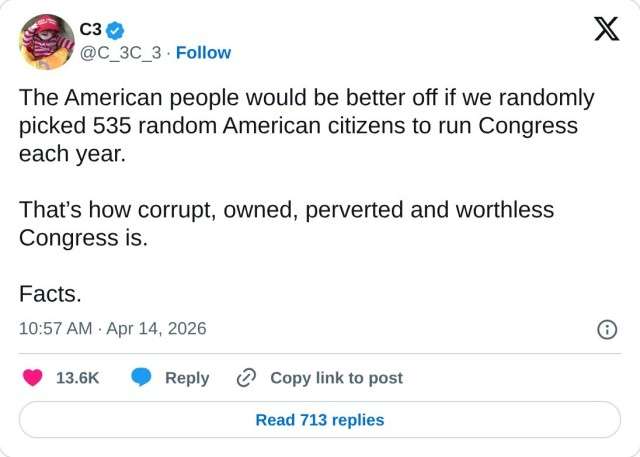640x457 pixels.
Task: Click the sentence about corrupt Congress
Action: pos(286,211)
